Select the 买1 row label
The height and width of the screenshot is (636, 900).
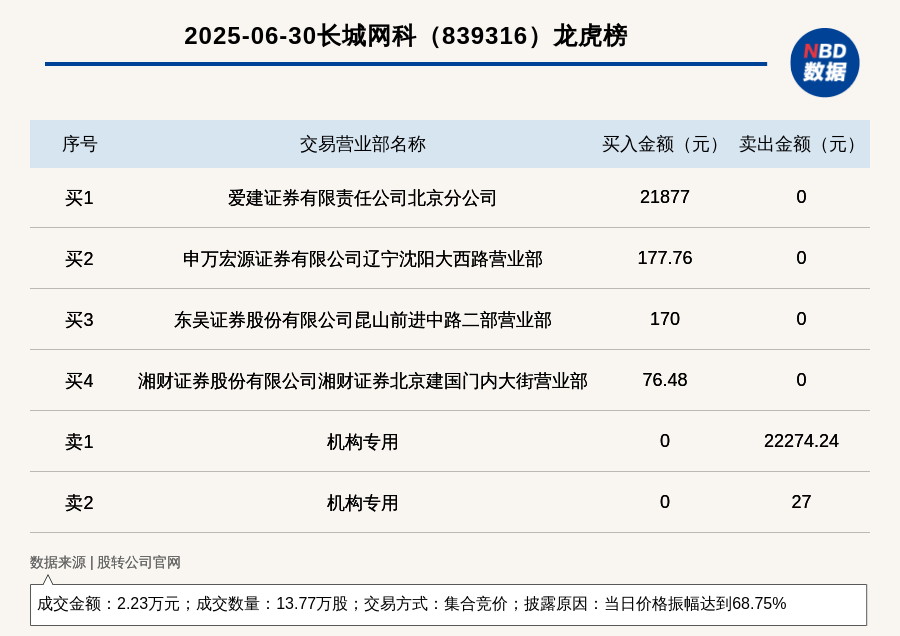(x=79, y=198)
